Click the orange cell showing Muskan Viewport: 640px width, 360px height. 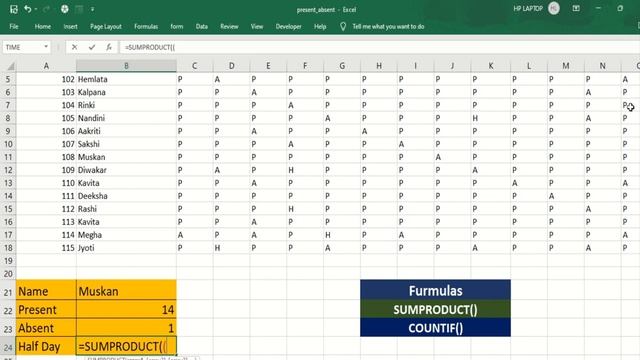coord(126,291)
